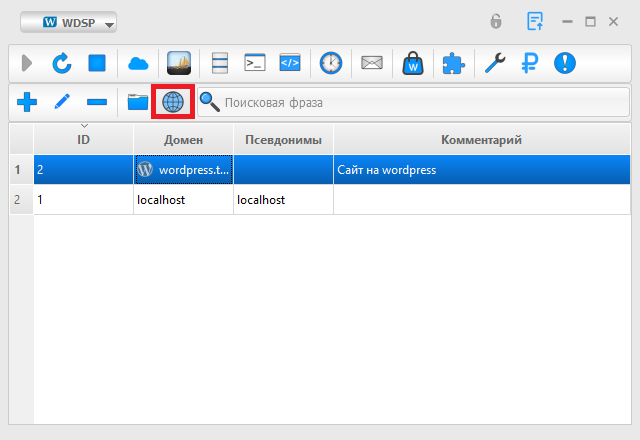Select the wordpress.t... domain cell
The width and height of the screenshot is (640, 440).
pyautogui.click(x=183, y=169)
